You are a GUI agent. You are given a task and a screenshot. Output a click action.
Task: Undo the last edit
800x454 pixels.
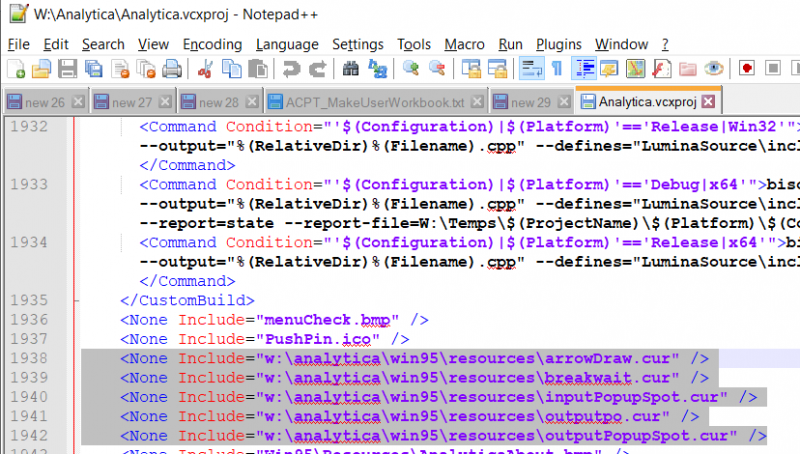coord(291,69)
